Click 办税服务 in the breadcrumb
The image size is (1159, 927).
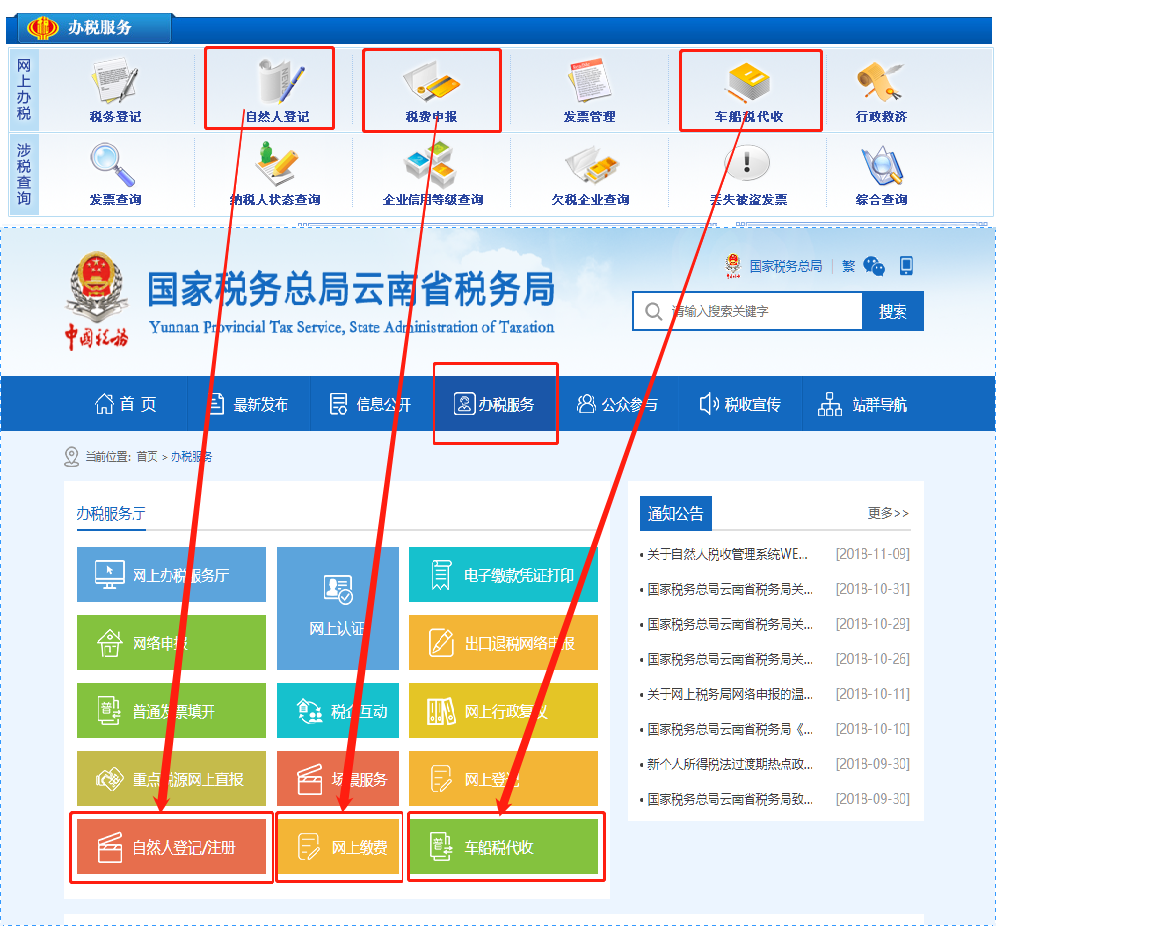click(191, 457)
